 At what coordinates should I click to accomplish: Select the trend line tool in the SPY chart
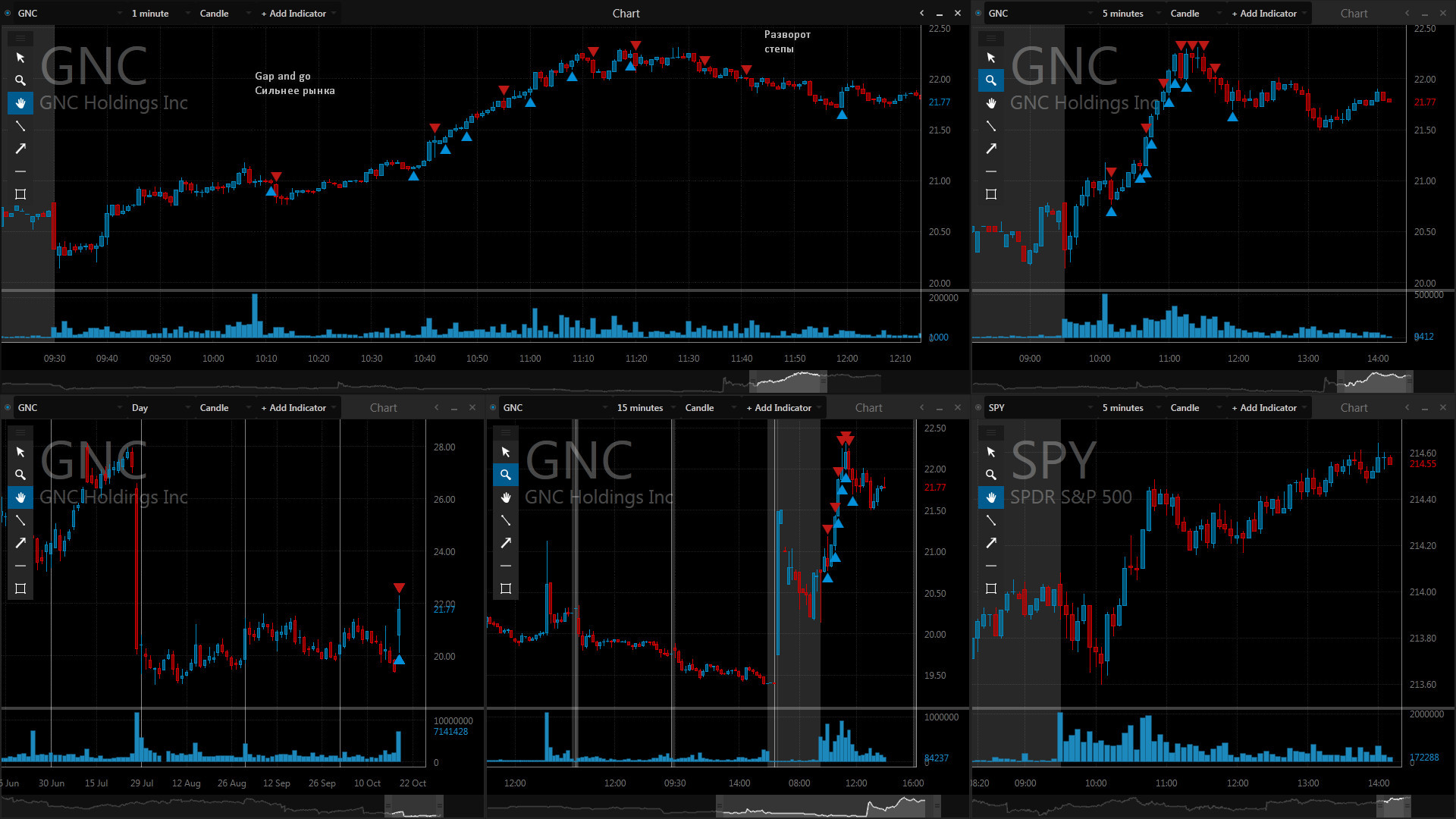(991, 520)
